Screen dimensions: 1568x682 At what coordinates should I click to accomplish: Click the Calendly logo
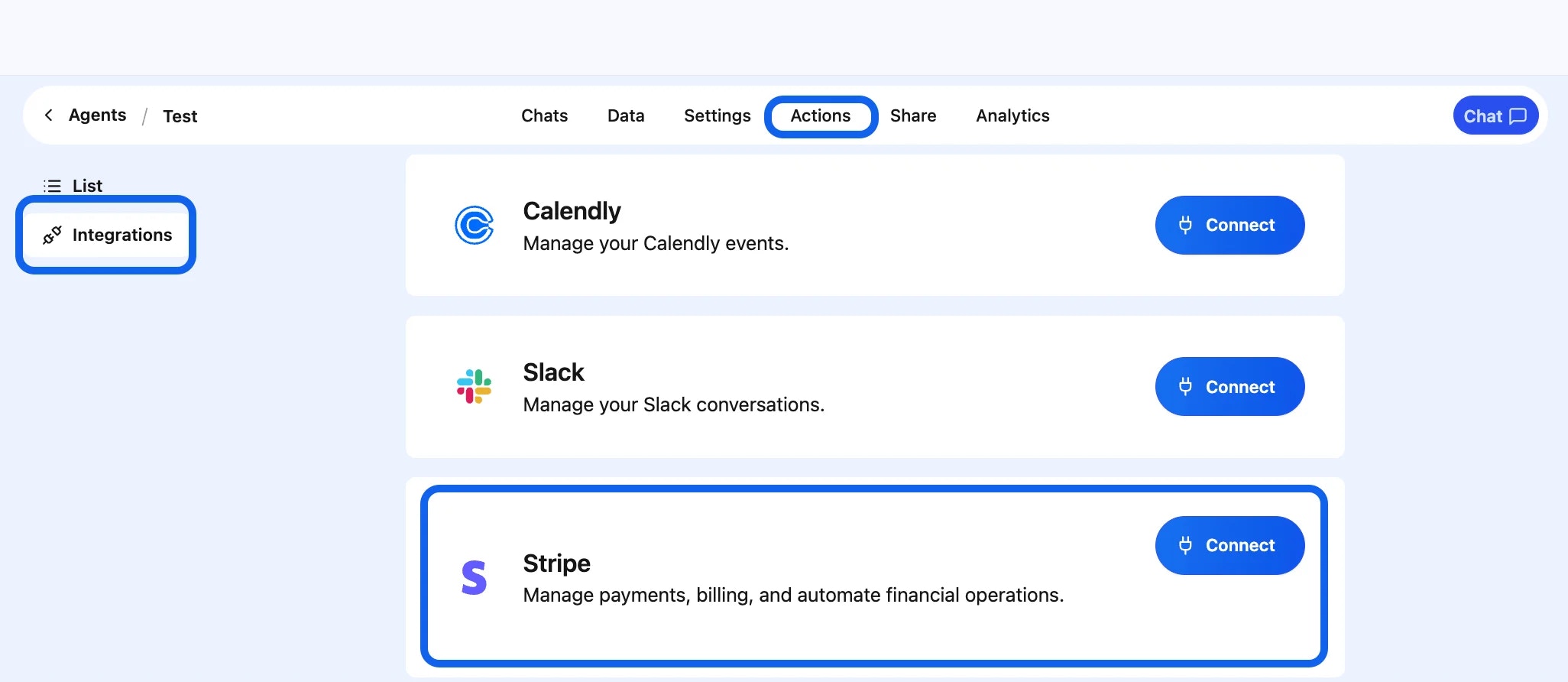pos(474,226)
